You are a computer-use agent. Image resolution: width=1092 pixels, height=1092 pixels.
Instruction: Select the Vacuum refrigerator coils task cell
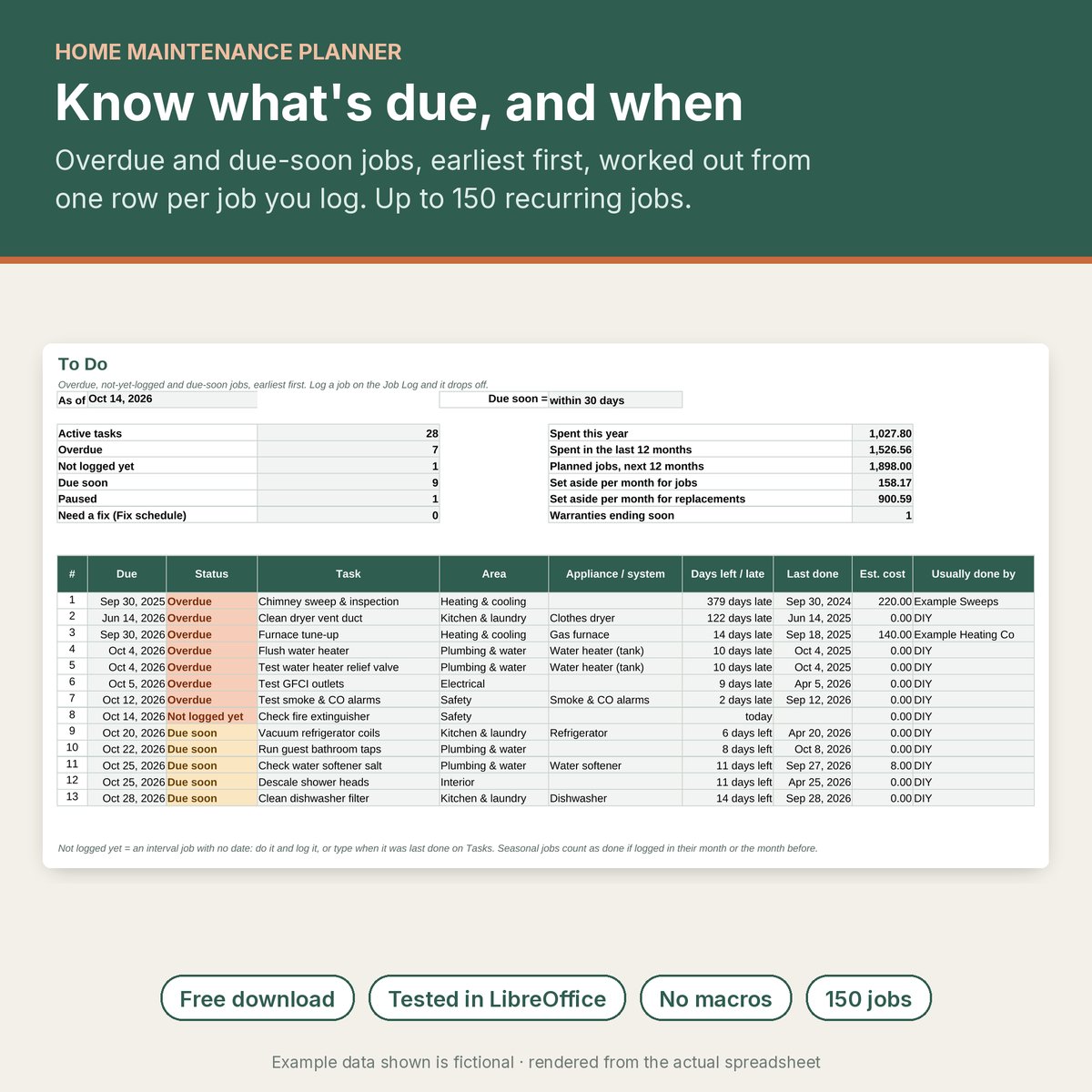[349, 733]
